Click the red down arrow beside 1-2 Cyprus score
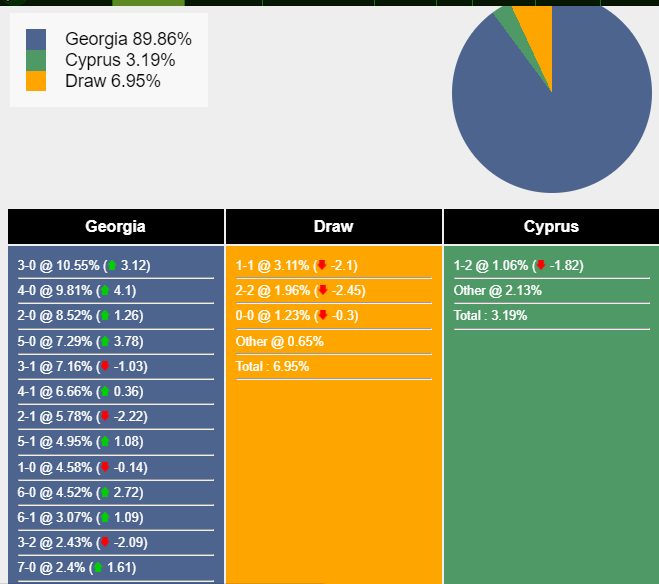This screenshot has height=584, width=659. point(541,266)
